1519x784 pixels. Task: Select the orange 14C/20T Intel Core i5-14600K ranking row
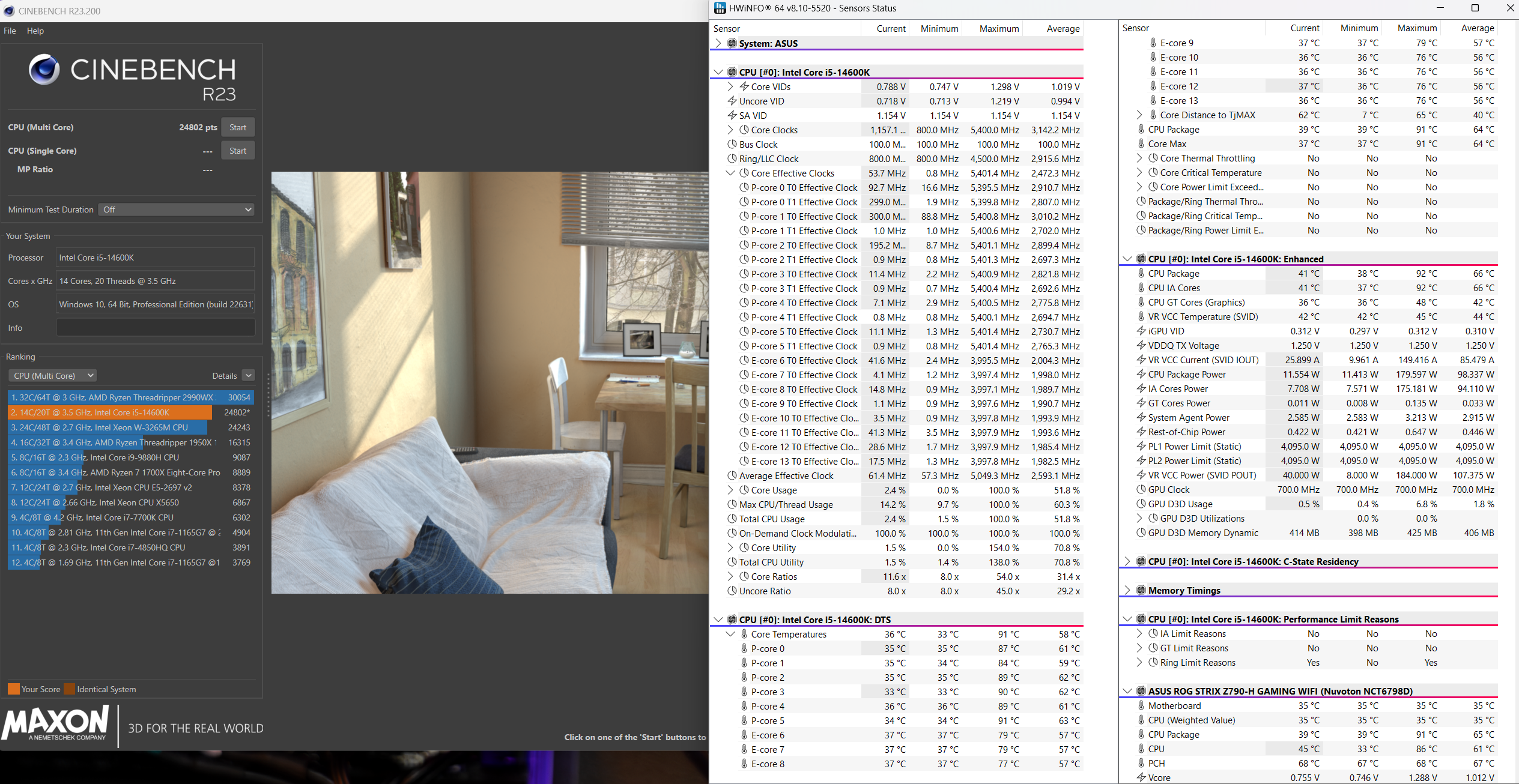coord(131,412)
